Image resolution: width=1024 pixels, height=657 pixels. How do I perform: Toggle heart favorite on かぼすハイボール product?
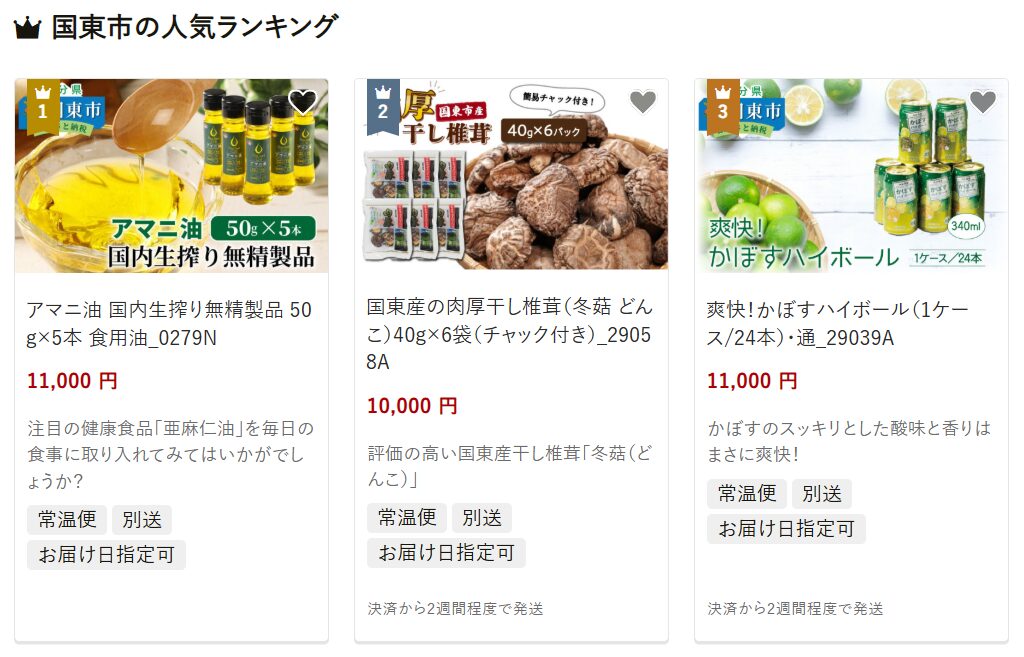point(982,102)
